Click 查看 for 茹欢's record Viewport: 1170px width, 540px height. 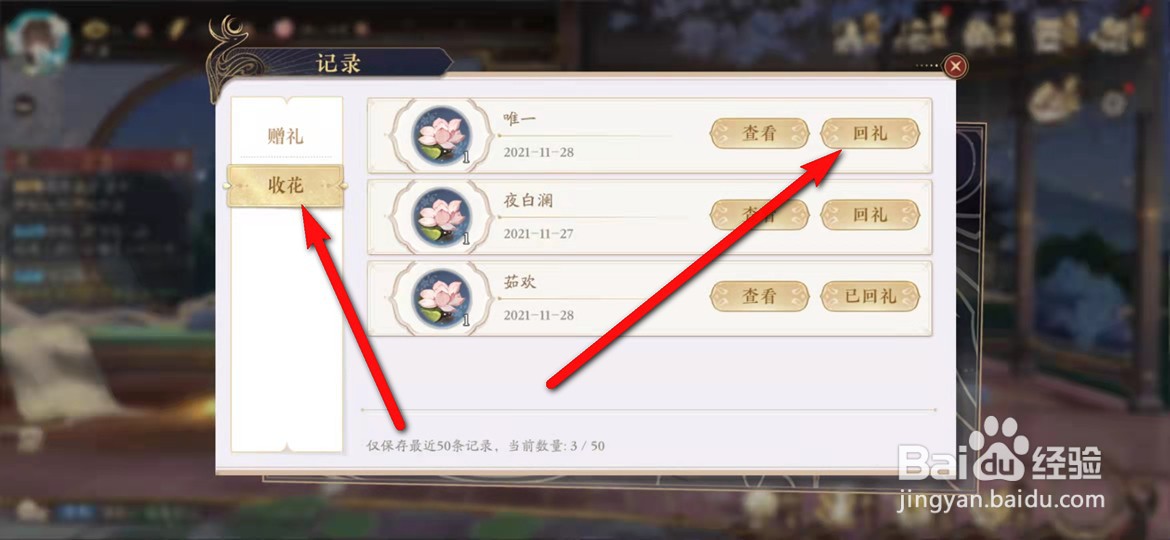(759, 296)
